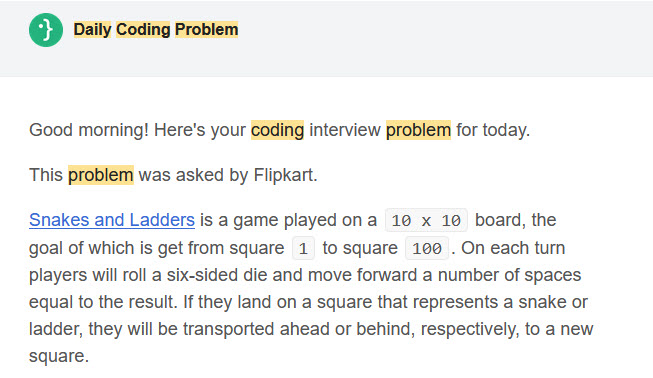Screen dimensions: 653x378
Task: Click the inline code box showing '1'
Action: click(303, 249)
